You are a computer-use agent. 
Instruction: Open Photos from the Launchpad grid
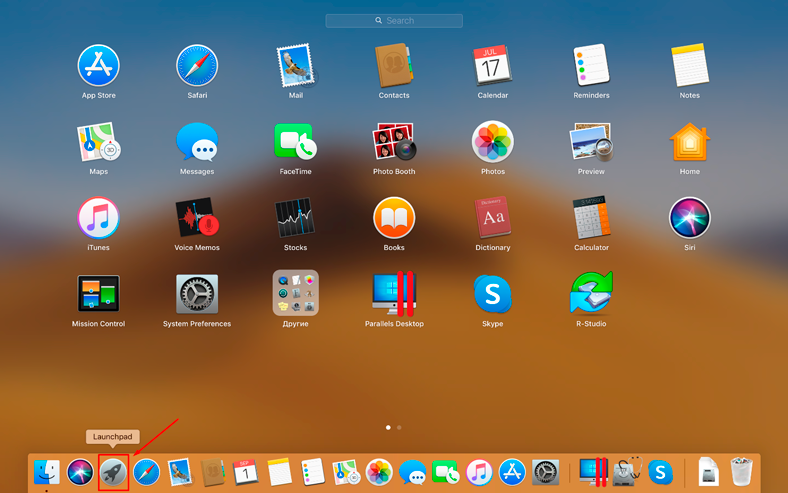pos(492,142)
